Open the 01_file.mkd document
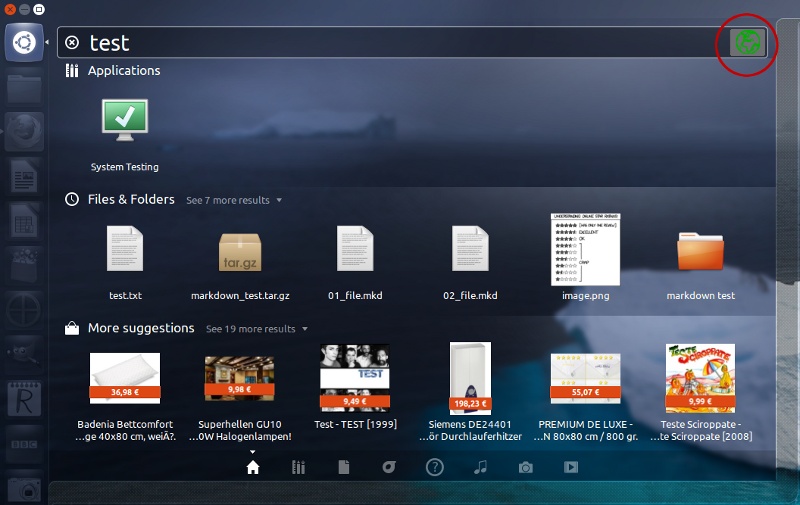800x505 pixels. [355, 250]
